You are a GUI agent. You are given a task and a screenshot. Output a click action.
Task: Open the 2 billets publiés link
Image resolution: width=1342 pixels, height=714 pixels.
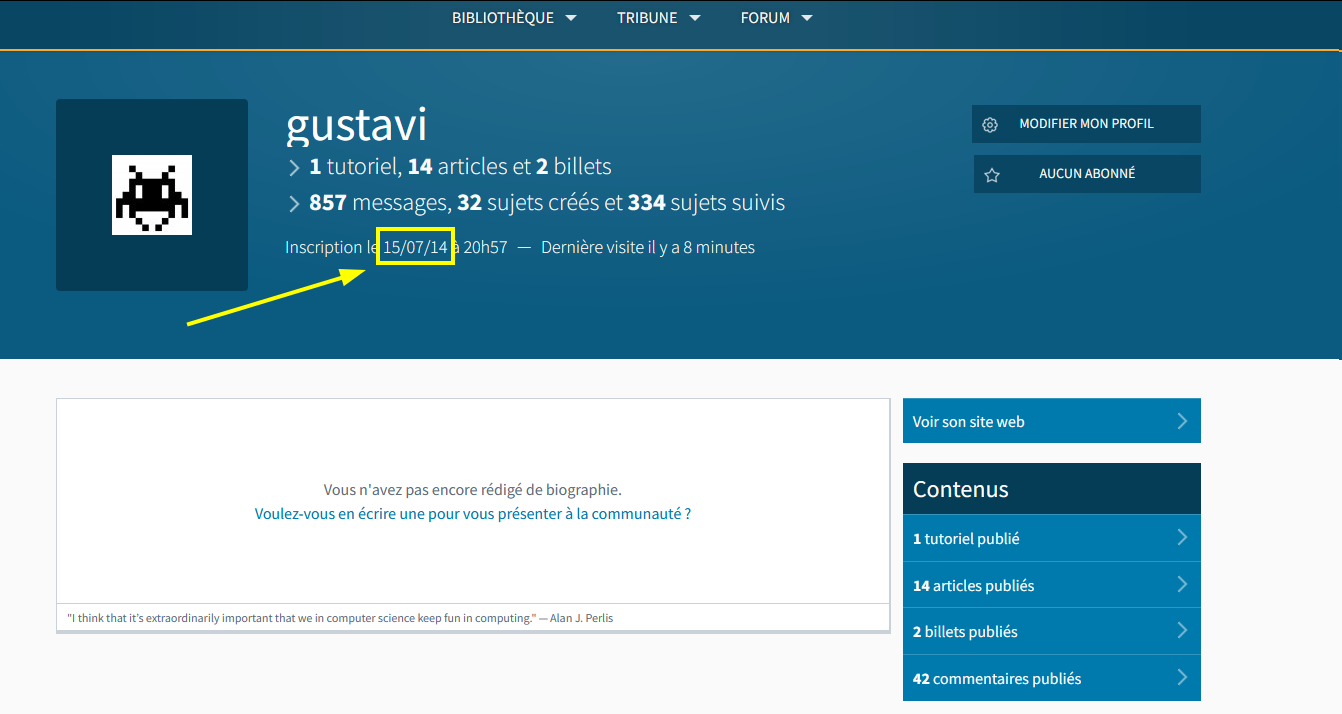tap(1051, 631)
